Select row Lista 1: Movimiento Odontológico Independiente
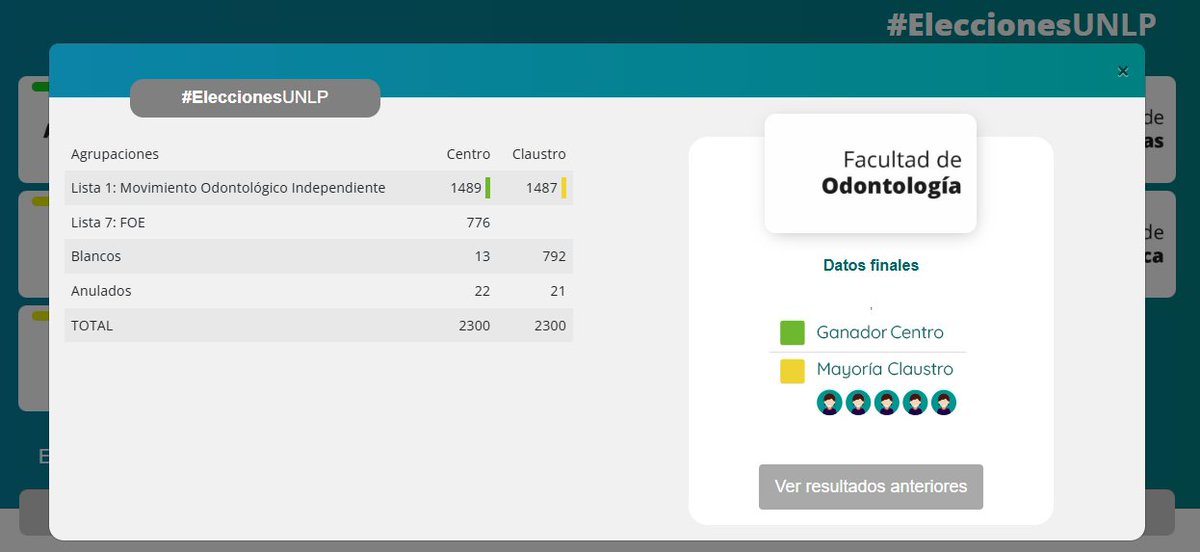This screenshot has width=1200, height=552. coord(319,188)
